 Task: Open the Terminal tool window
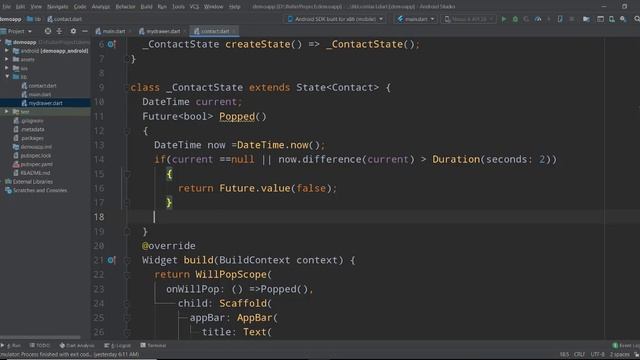point(153,345)
